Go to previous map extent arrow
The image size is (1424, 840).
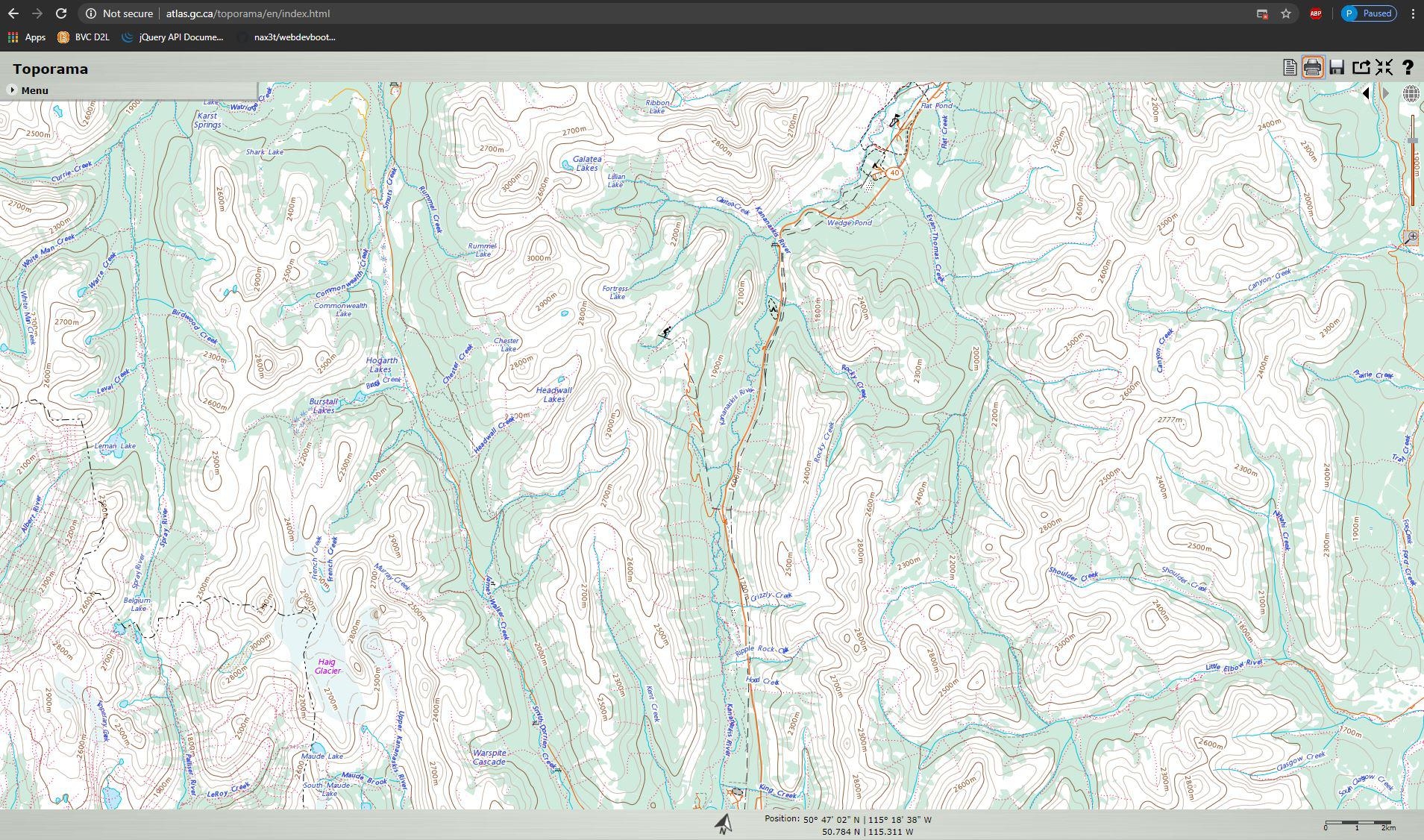(x=1366, y=94)
